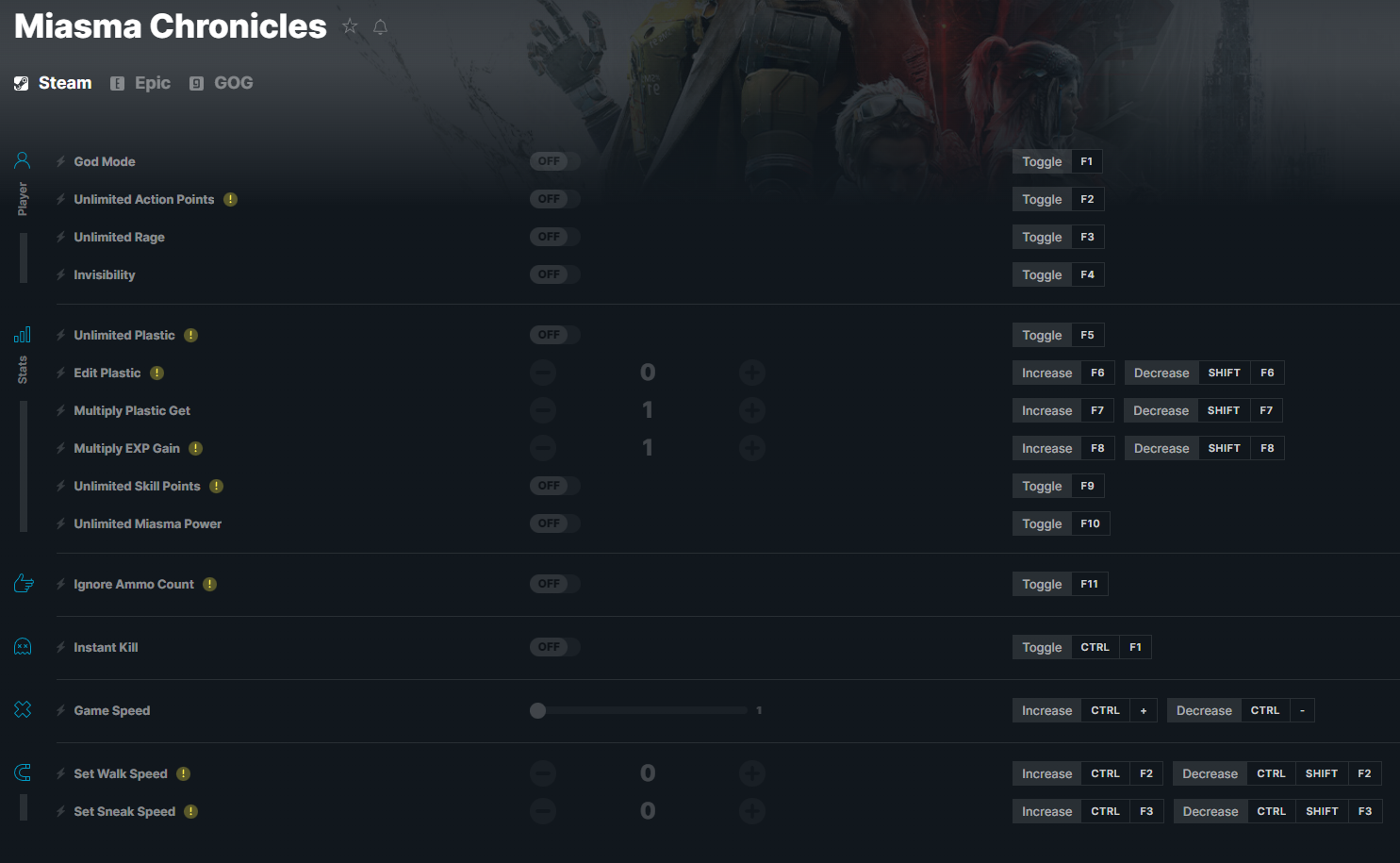This screenshot has height=863, width=1400.
Task: Select the Stats category bar-chart icon
Action: [x=23, y=335]
